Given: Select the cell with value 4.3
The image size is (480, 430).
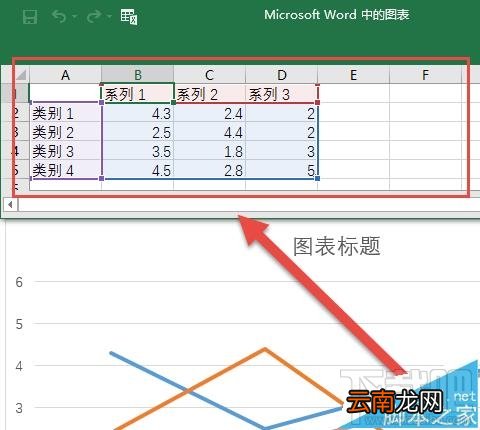Looking at the screenshot, I should [x=137, y=113].
